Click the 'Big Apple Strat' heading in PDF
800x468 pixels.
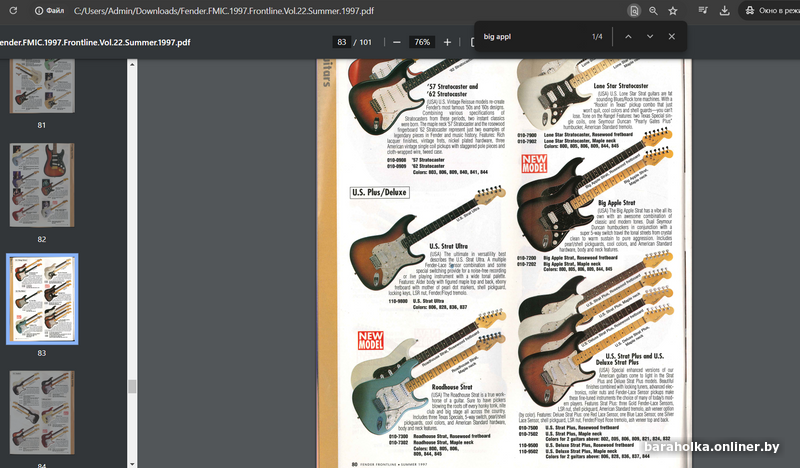click(x=616, y=203)
